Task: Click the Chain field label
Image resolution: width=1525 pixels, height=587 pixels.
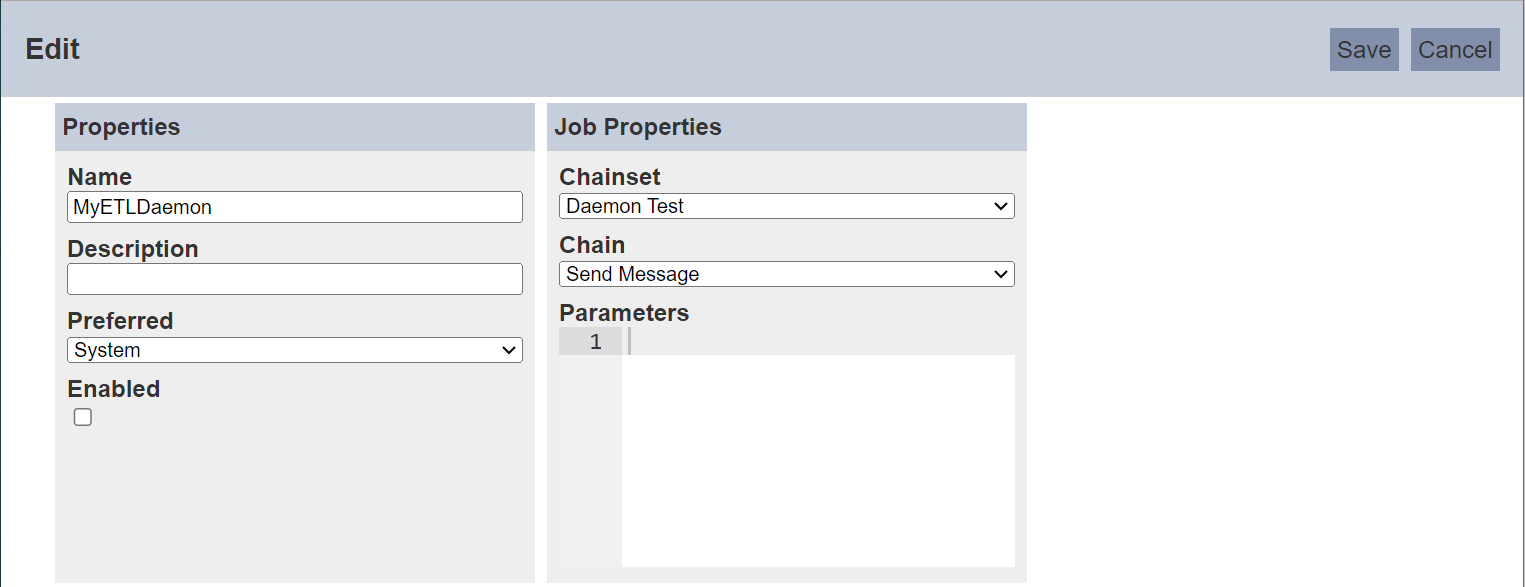Action: point(592,245)
